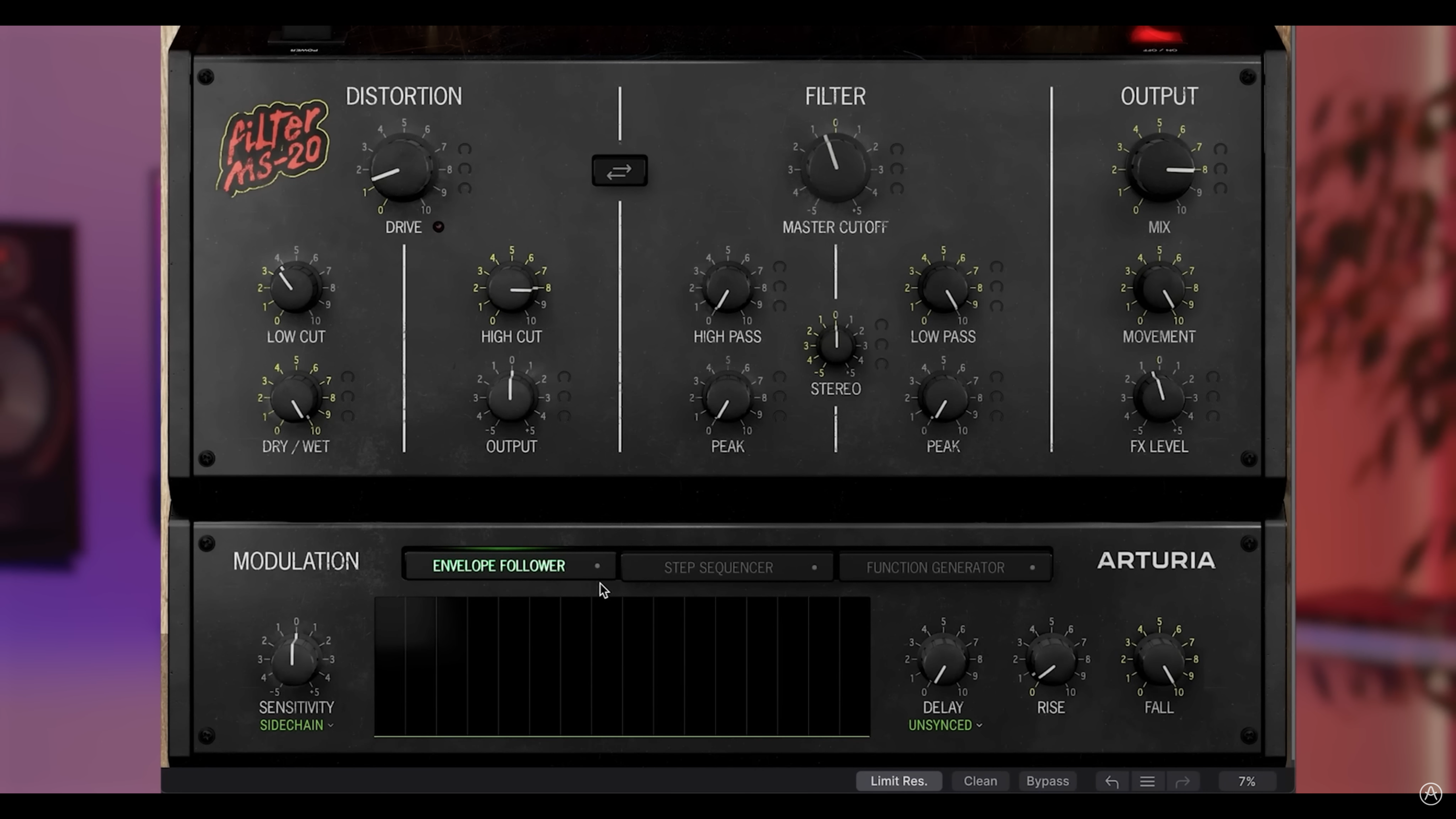Image resolution: width=1456 pixels, height=819 pixels.
Task: Click the DELAY knob
Action: (x=943, y=660)
